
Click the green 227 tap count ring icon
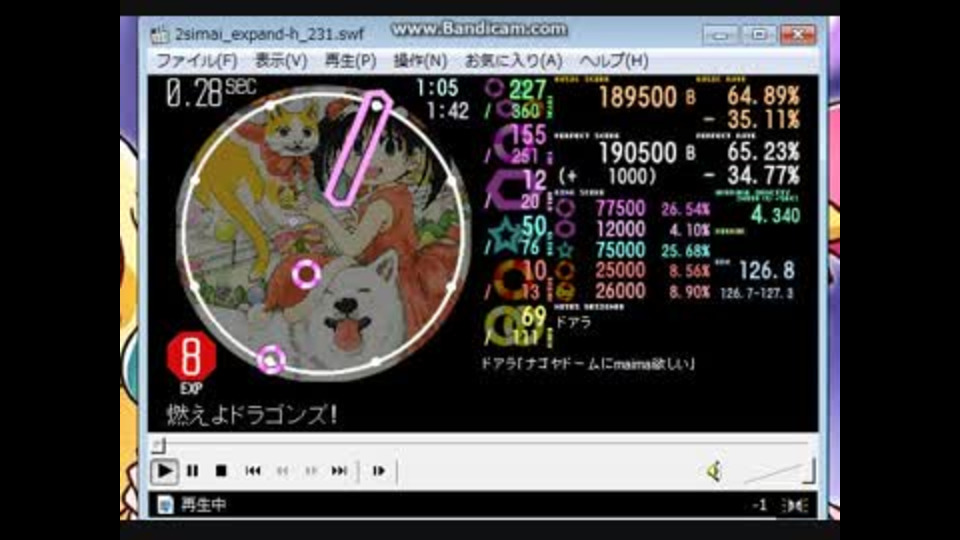[x=493, y=88]
